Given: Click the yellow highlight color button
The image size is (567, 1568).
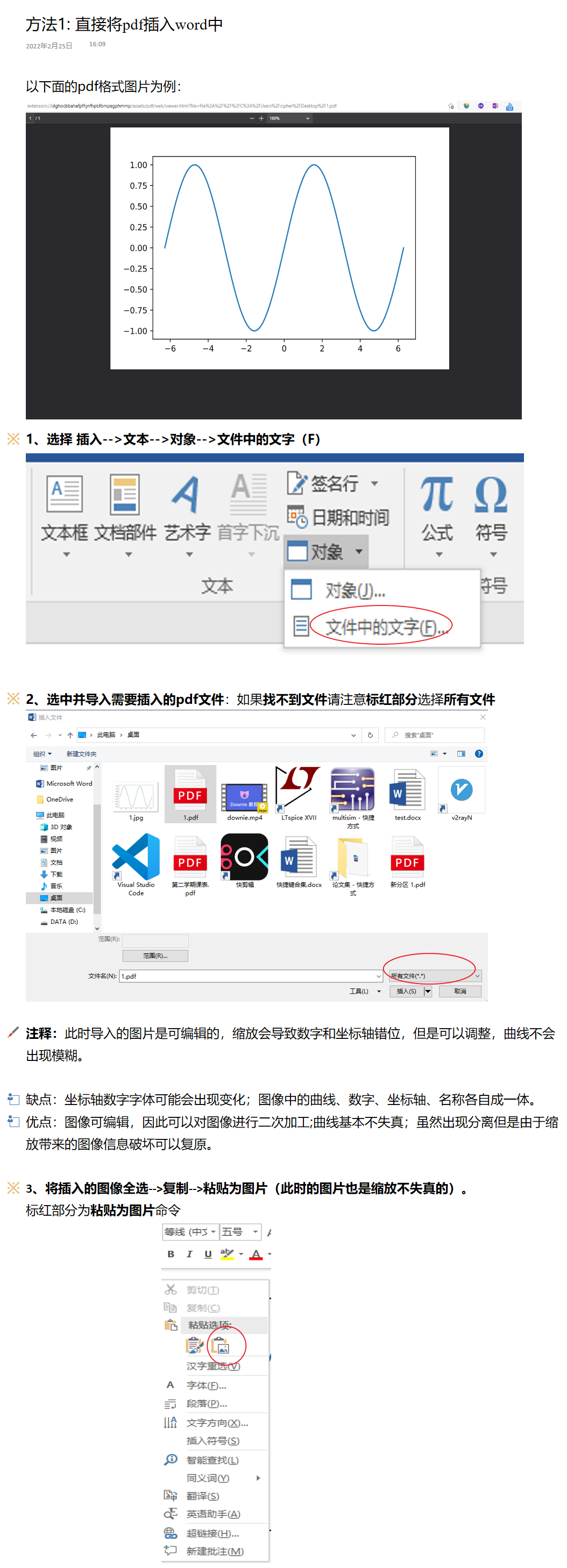Looking at the screenshot, I should [x=226, y=1254].
